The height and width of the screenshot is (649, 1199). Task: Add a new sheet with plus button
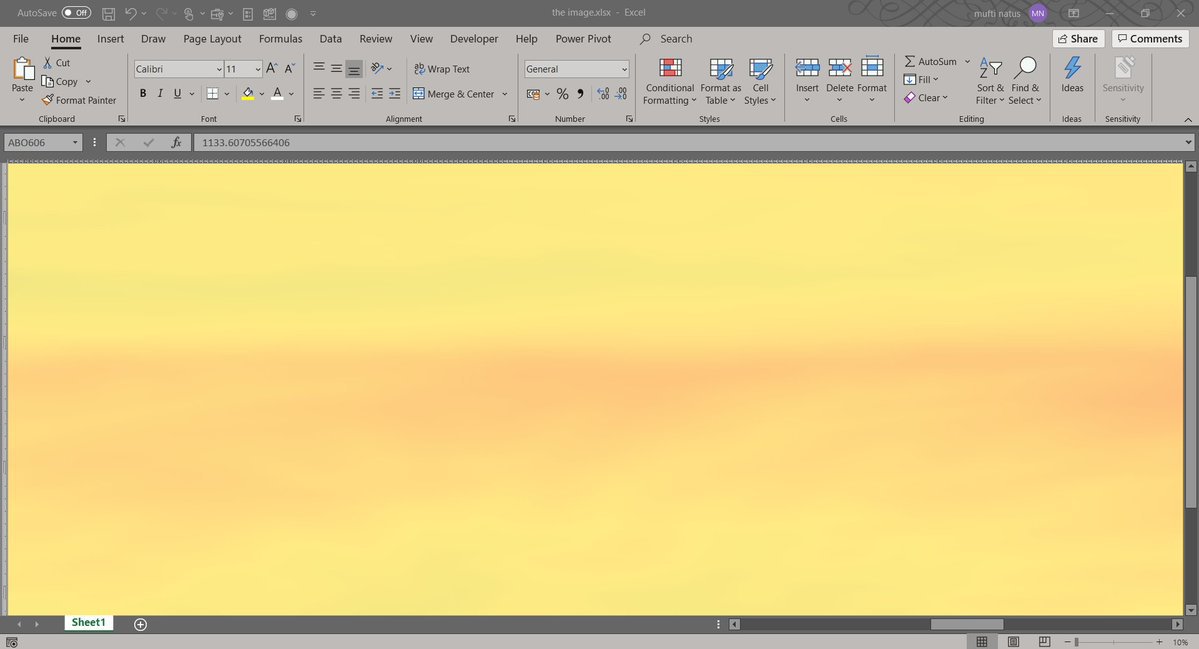pos(141,624)
